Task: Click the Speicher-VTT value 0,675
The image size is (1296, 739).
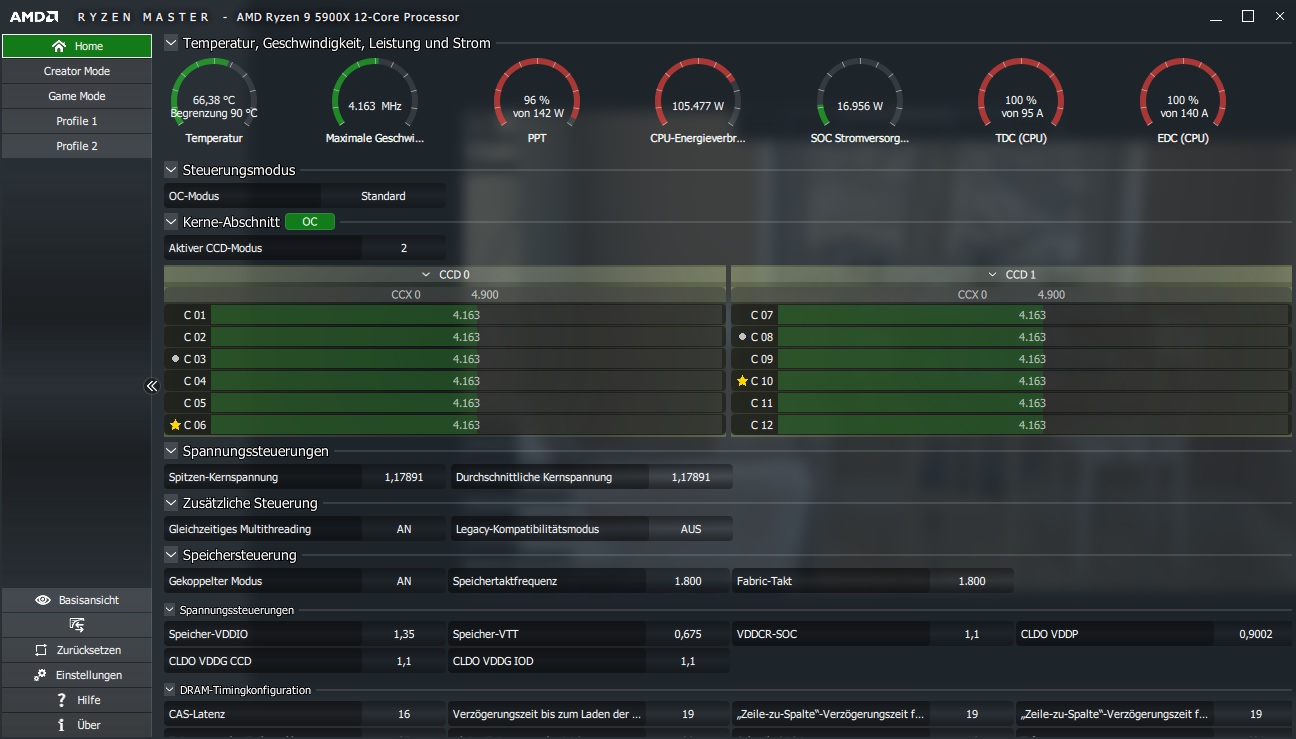Action: (x=688, y=634)
